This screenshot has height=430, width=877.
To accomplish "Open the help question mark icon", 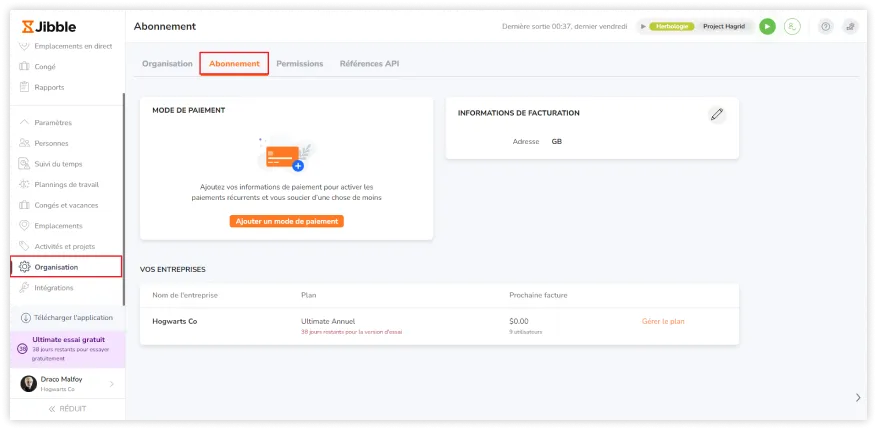I will (x=825, y=27).
